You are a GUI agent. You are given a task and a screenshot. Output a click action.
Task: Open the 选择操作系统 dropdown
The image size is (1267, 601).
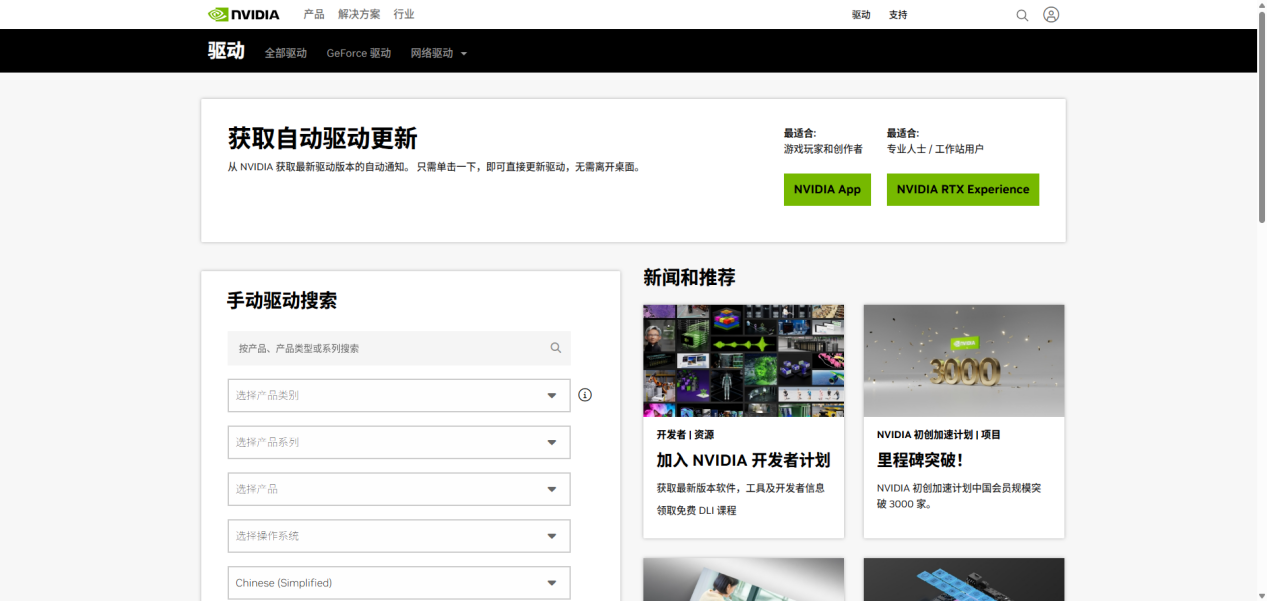click(399, 536)
